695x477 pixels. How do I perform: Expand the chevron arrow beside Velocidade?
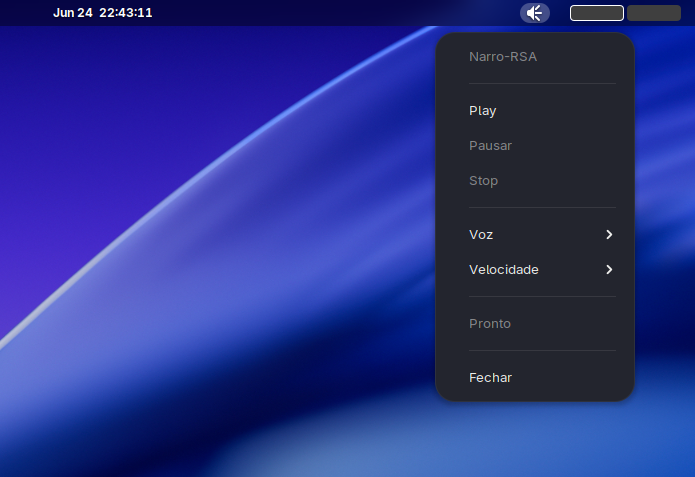pos(609,270)
